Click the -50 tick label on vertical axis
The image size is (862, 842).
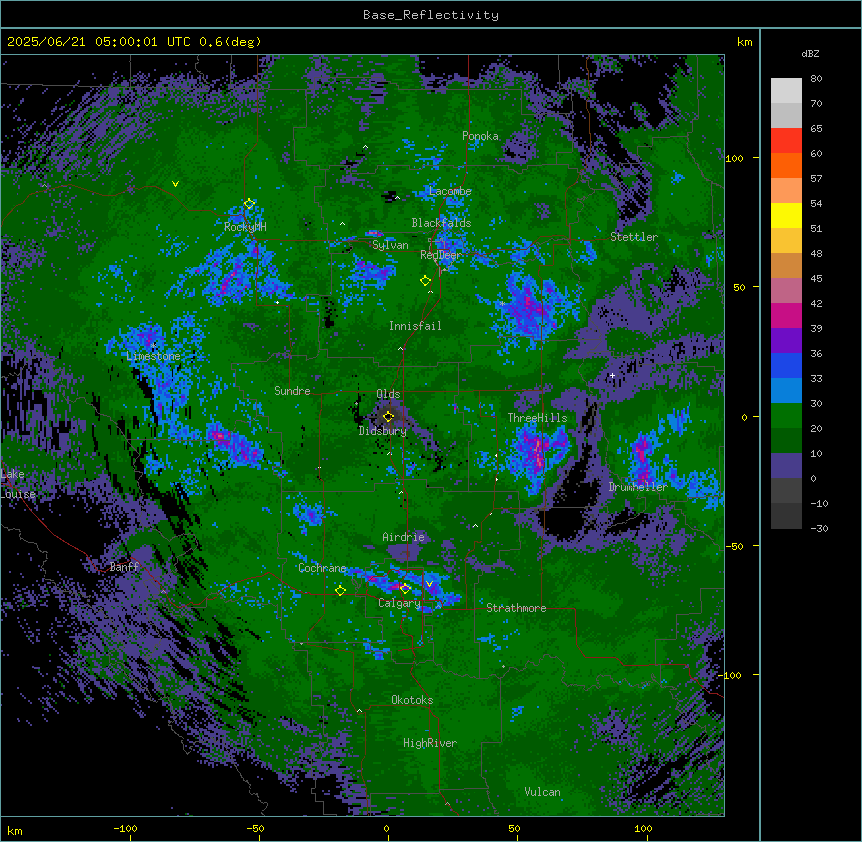734,546
